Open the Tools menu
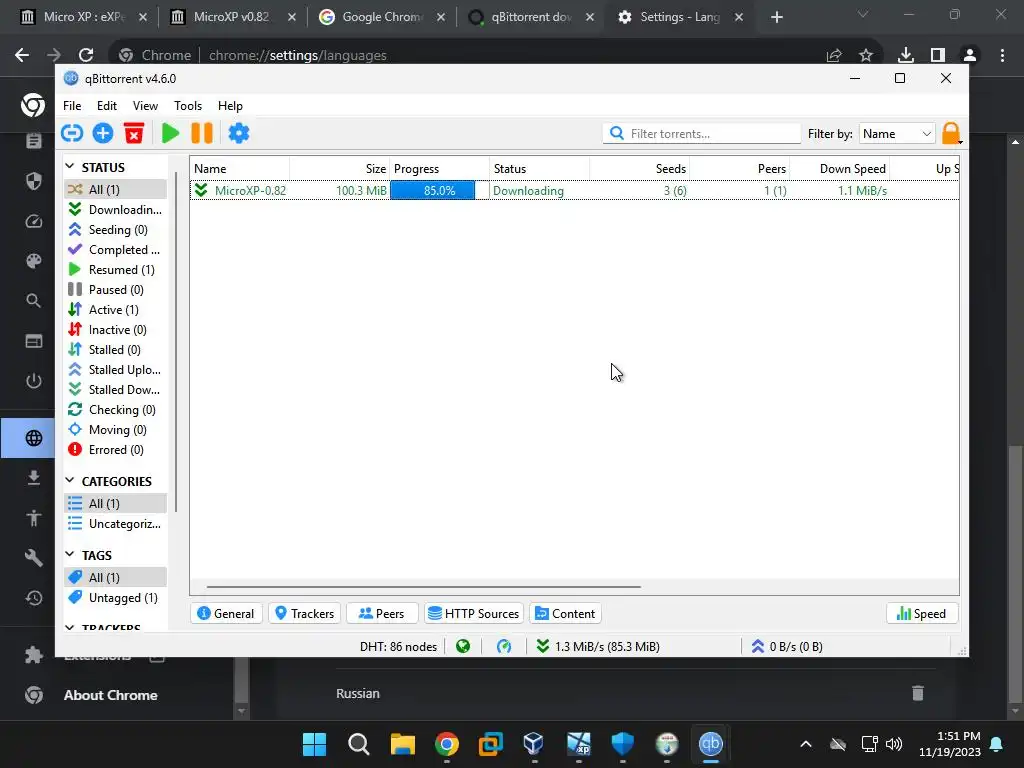 pyautogui.click(x=187, y=106)
